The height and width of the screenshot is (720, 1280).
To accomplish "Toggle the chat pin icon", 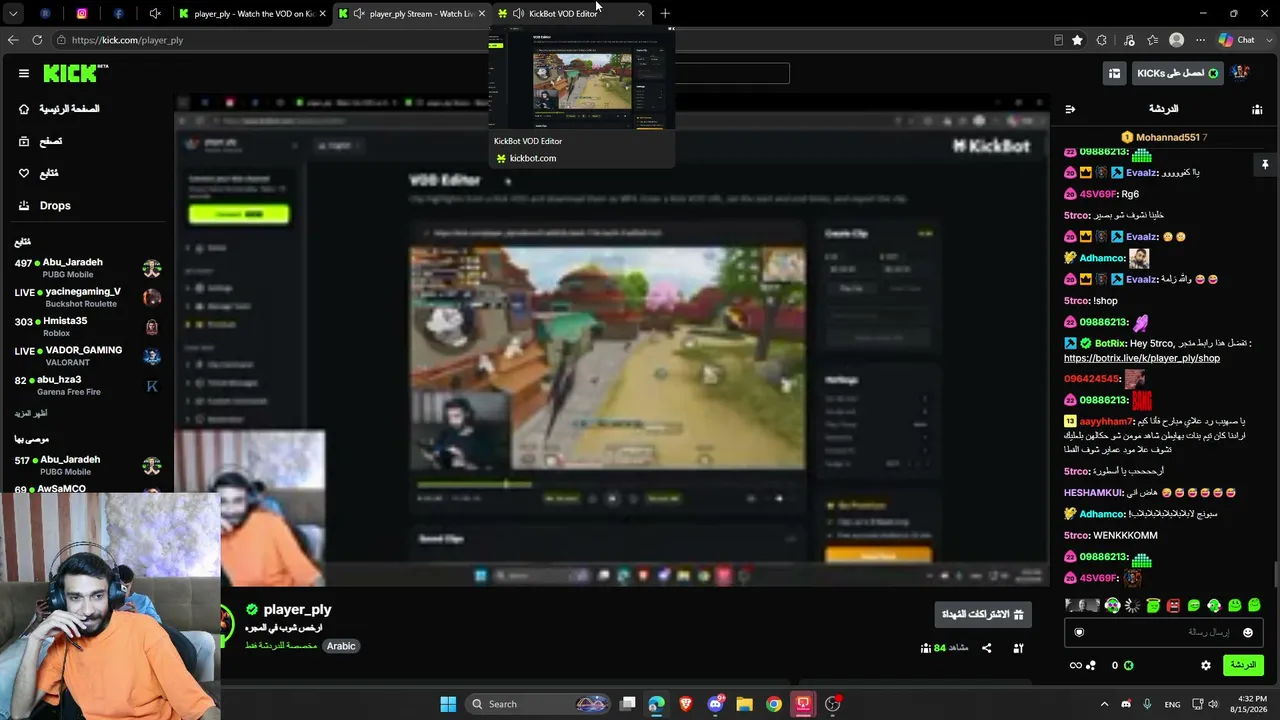I will click(1264, 164).
